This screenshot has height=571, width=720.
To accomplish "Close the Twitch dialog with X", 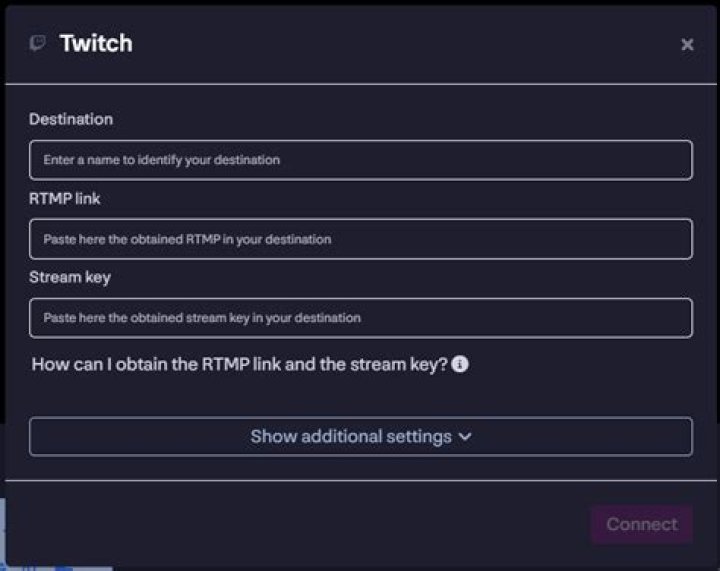I will (x=687, y=44).
